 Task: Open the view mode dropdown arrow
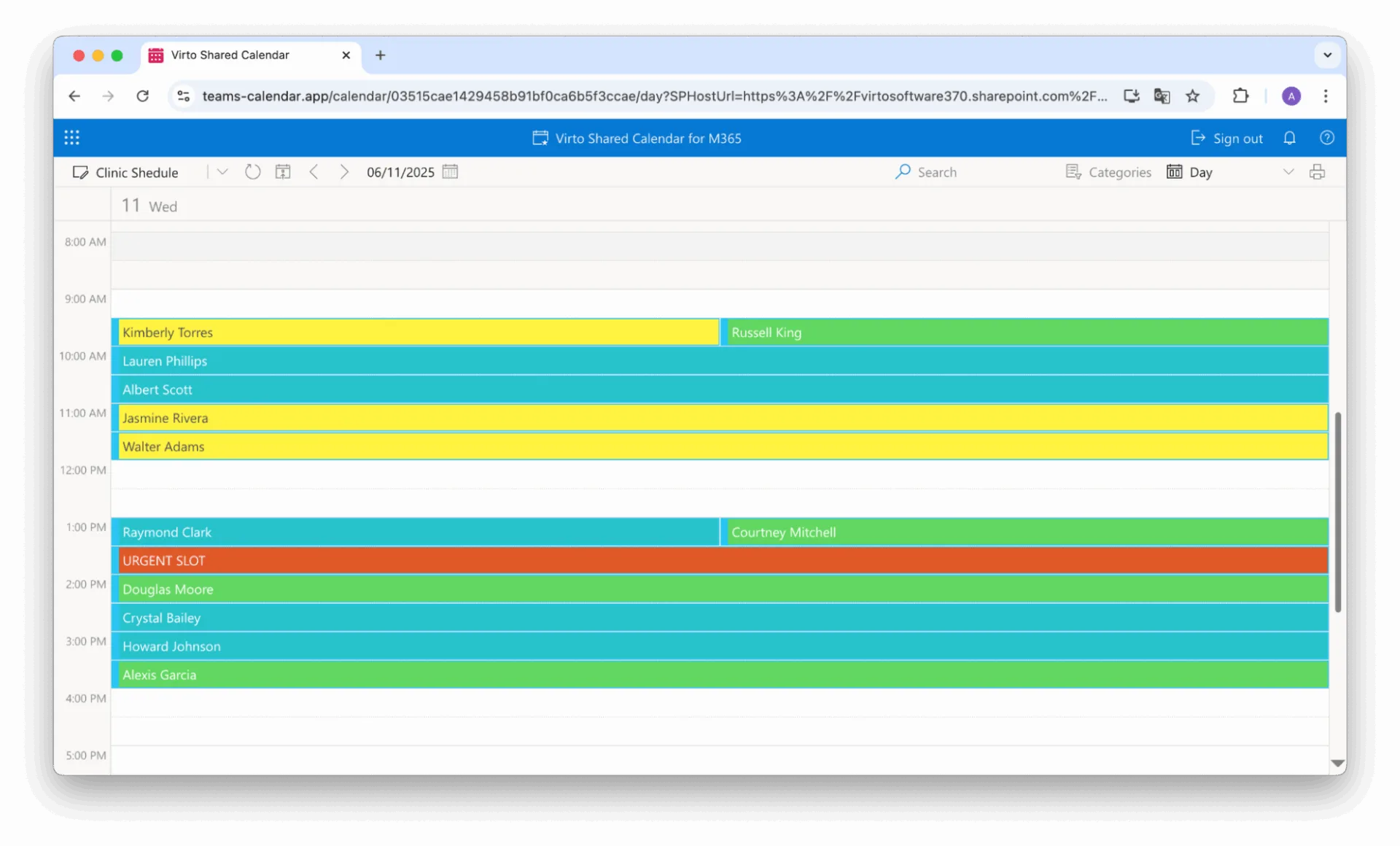pyautogui.click(x=1288, y=172)
